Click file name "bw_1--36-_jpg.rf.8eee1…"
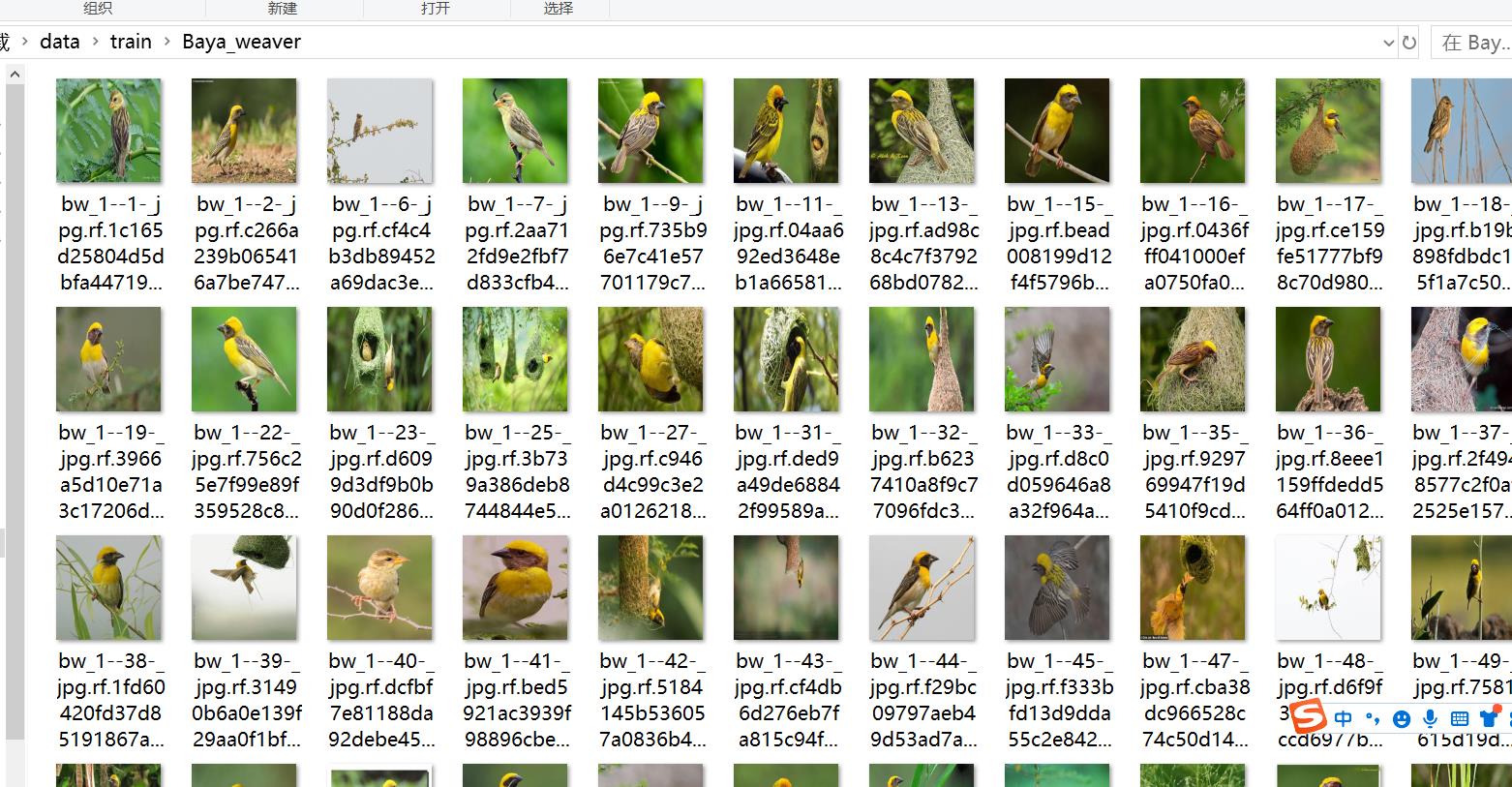Screen dimensions: 1512x787 [x=1330, y=471]
